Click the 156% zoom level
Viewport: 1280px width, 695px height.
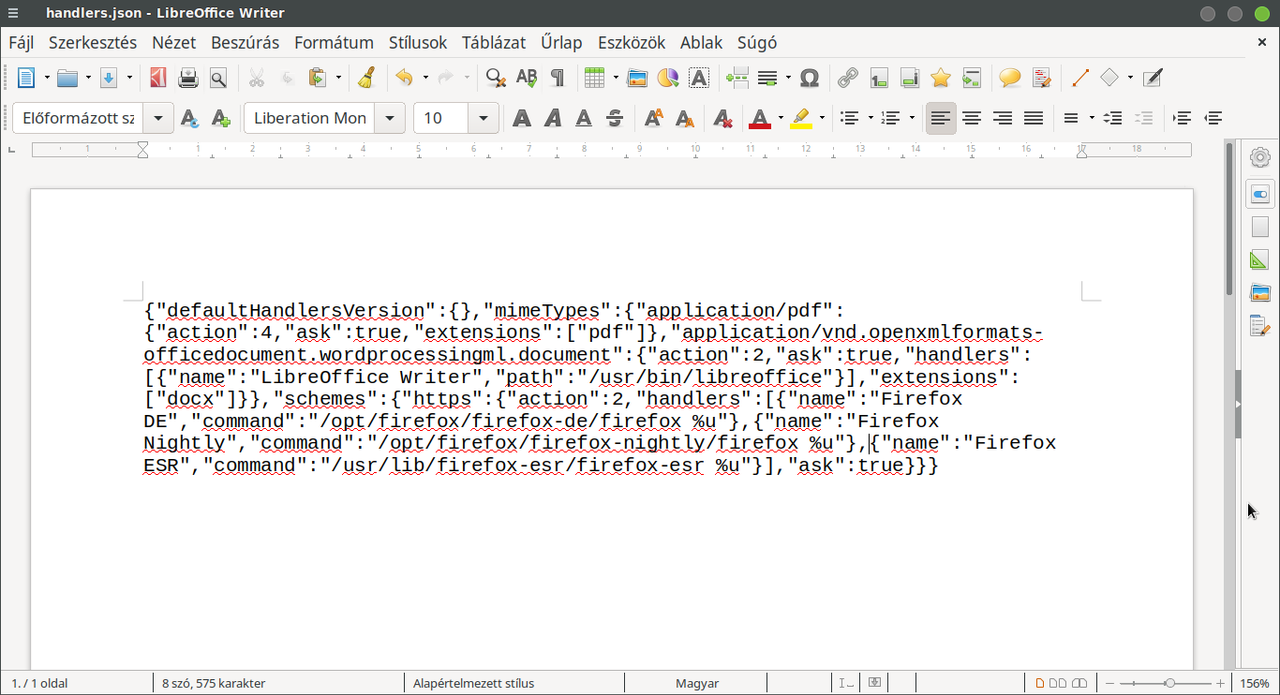pos(1255,683)
